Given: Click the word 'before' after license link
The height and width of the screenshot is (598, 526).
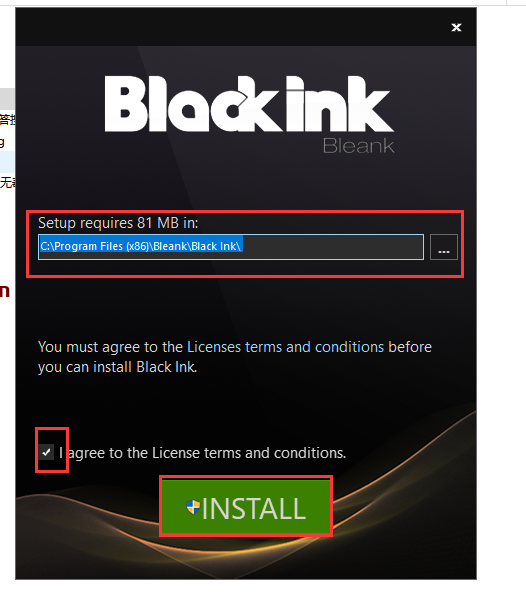Looking at the screenshot, I should 410,347.
